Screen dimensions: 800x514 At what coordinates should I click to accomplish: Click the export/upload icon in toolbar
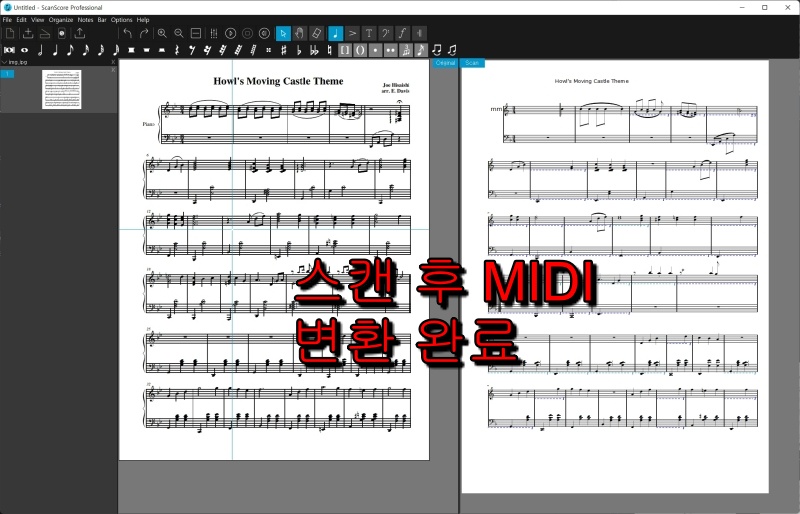point(80,34)
